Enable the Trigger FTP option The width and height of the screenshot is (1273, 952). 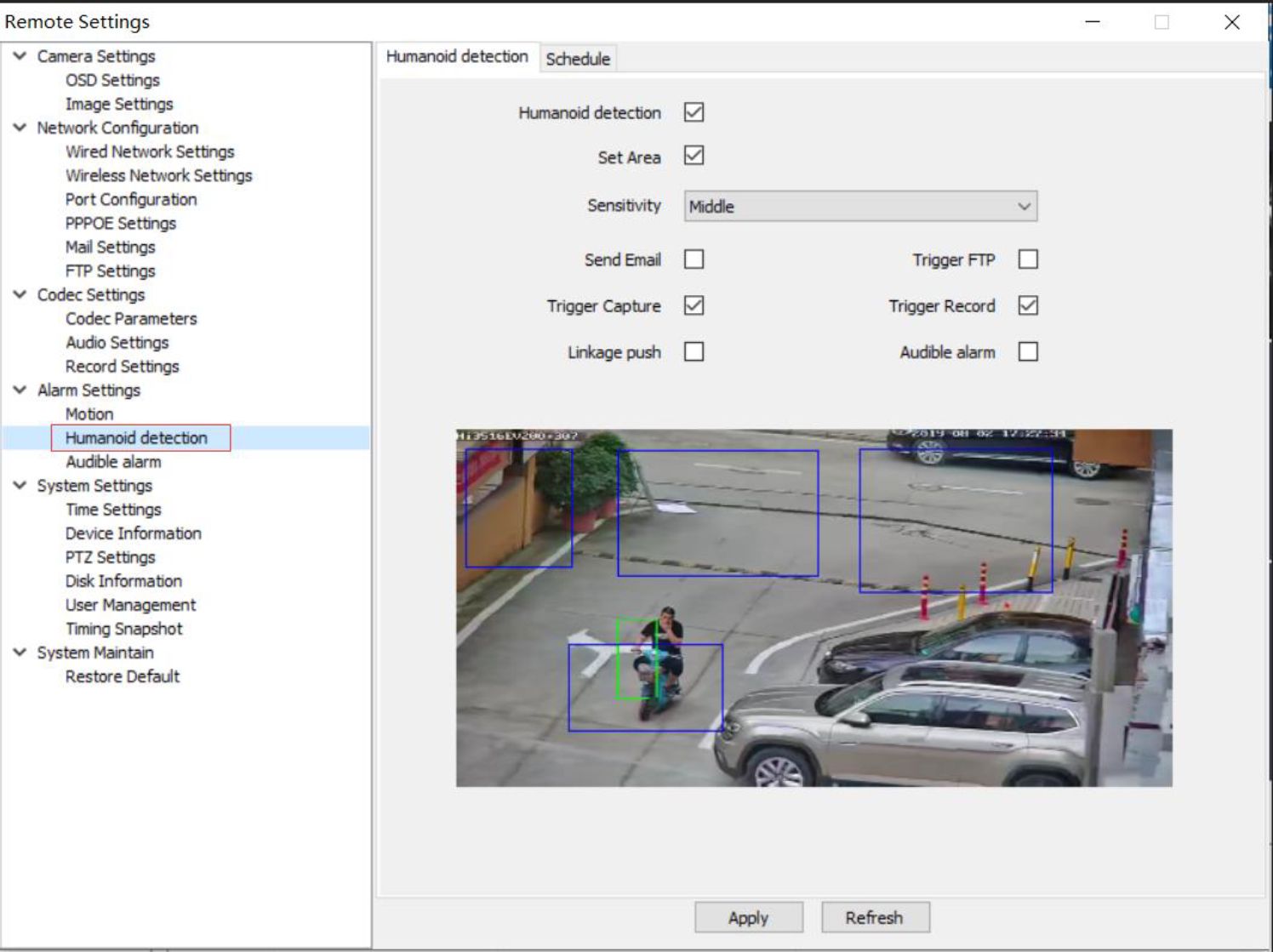coord(1027,259)
